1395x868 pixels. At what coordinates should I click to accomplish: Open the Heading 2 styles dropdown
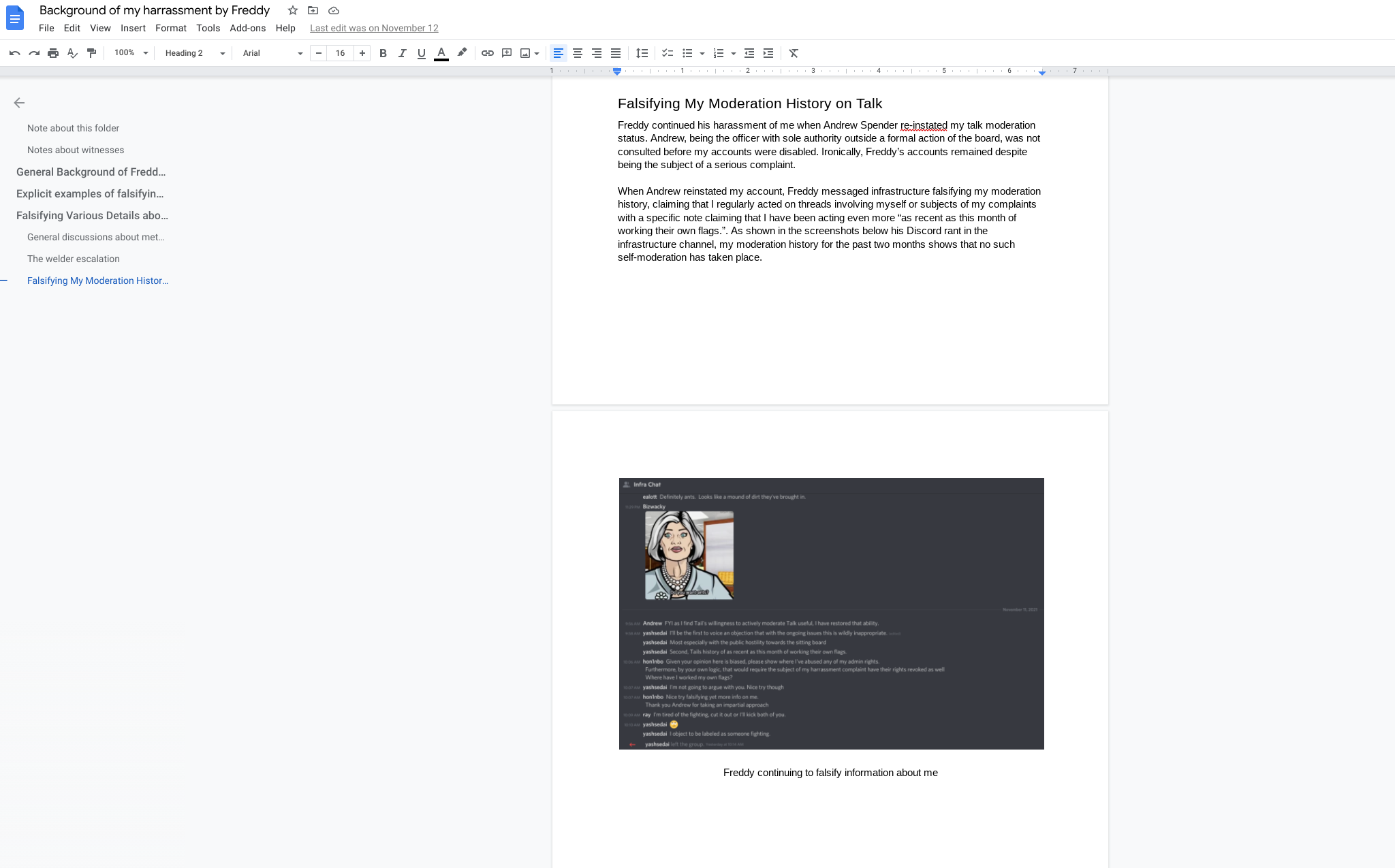[x=195, y=53]
